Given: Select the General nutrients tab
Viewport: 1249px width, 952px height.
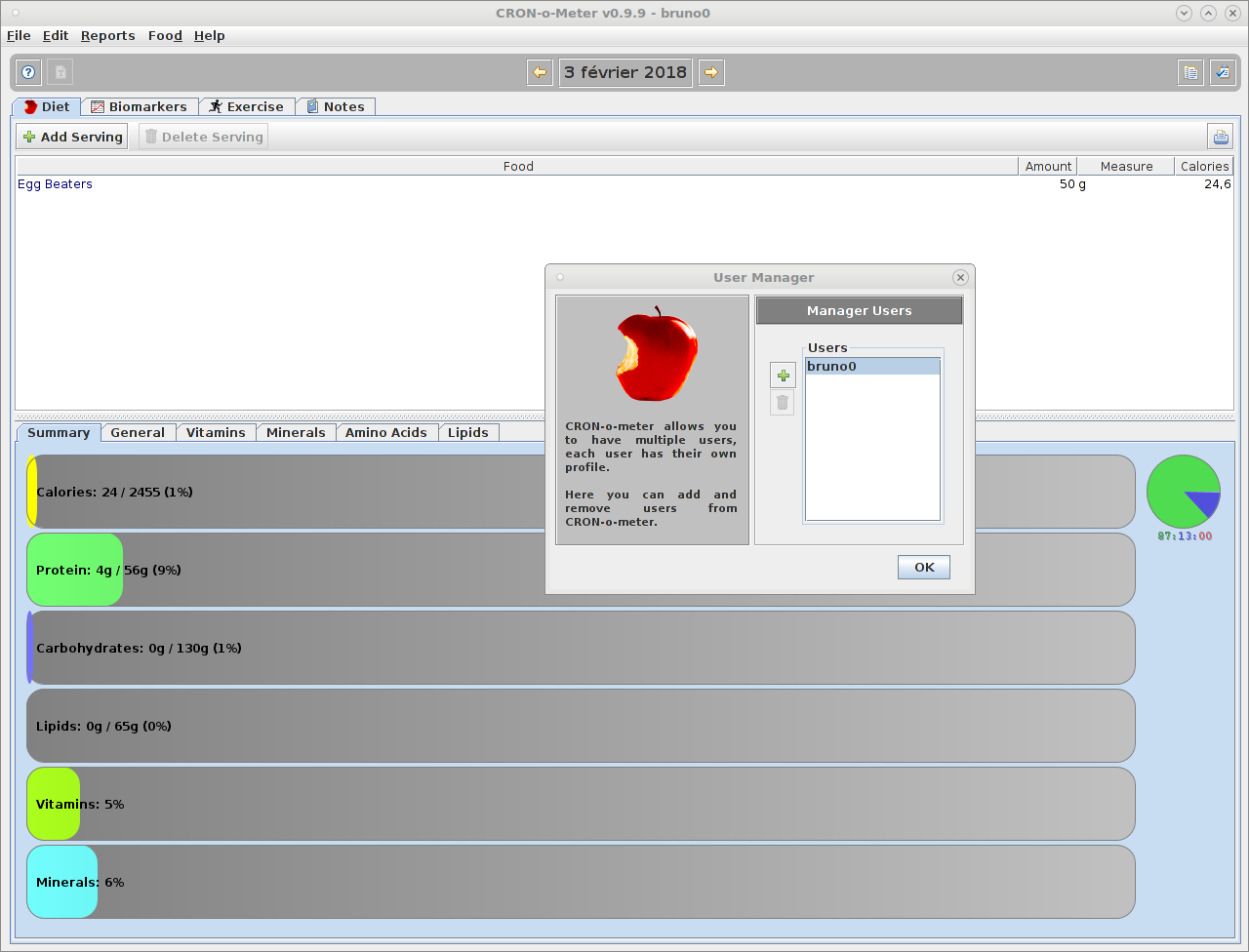Looking at the screenshot, I should 138,432.
